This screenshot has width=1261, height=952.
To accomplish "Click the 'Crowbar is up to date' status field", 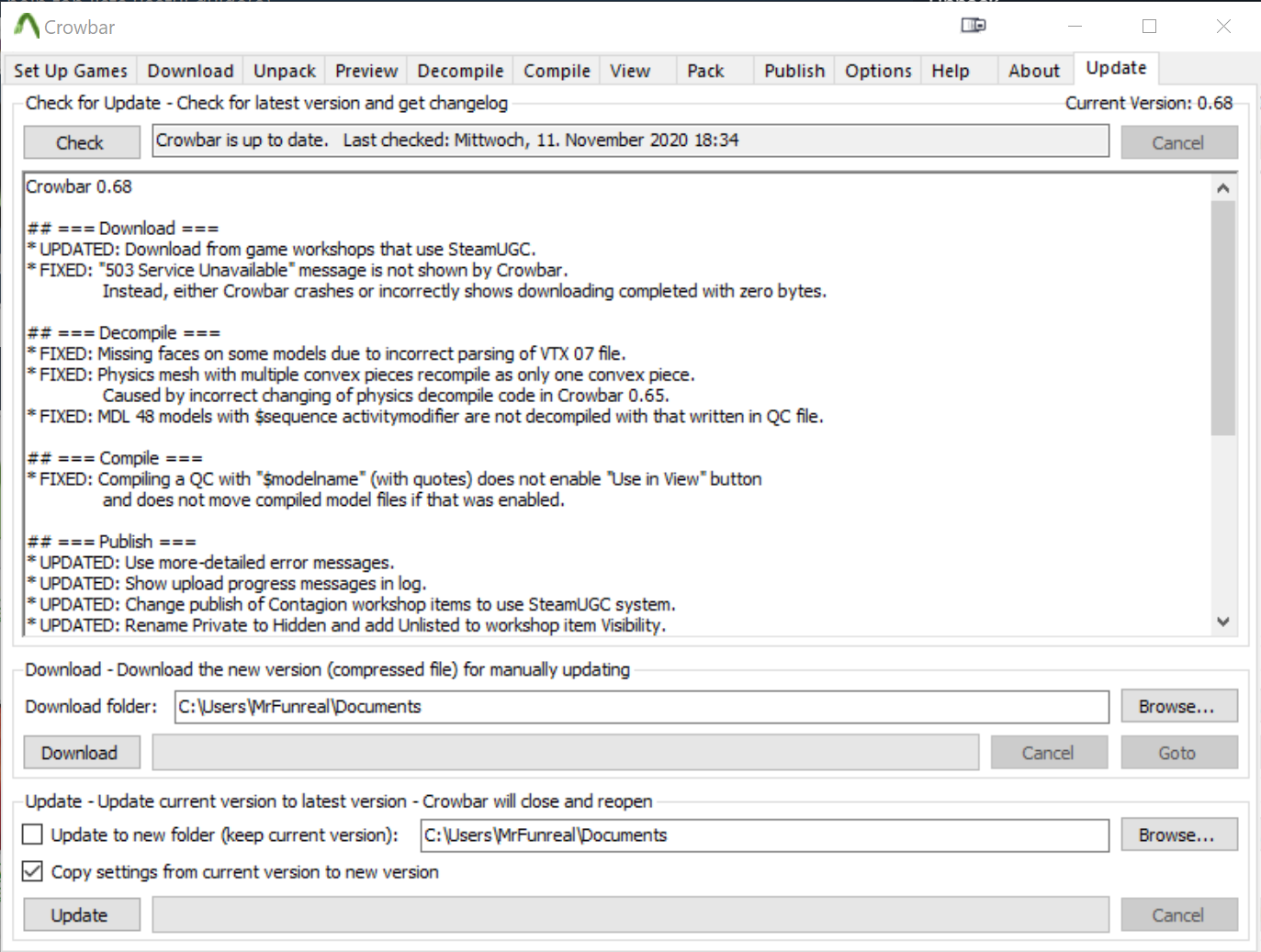I will pos(630,140).
